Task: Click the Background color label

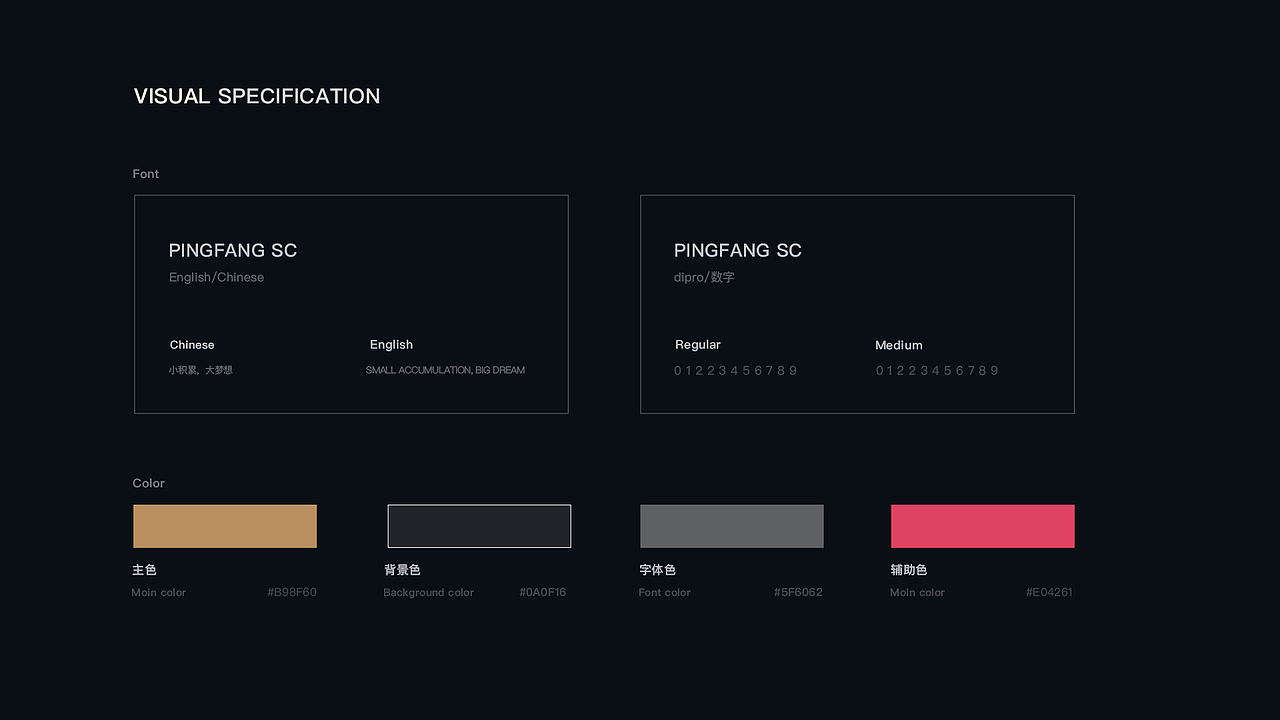Action: 429,592
